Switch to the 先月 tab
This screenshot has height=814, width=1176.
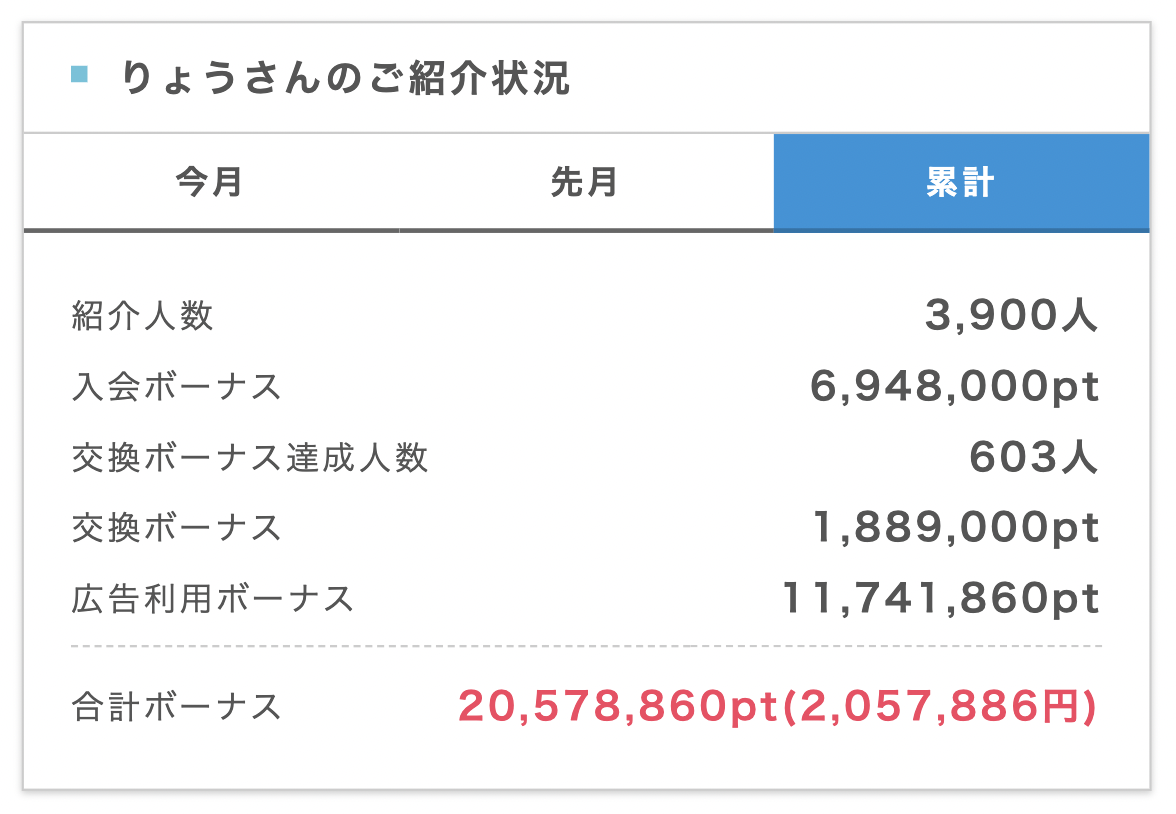(x=586, y=182)
